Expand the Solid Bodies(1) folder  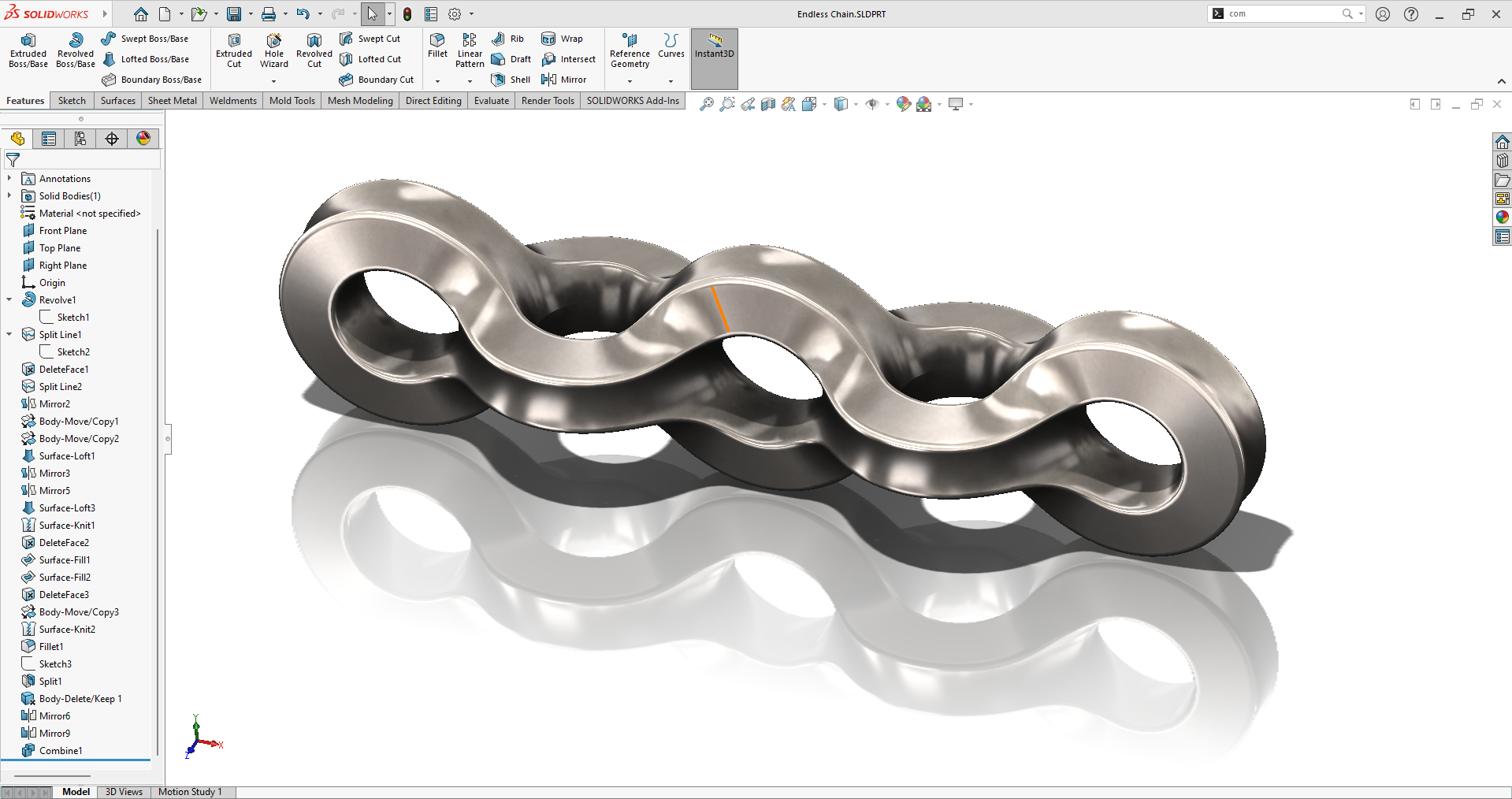[9, 196]
